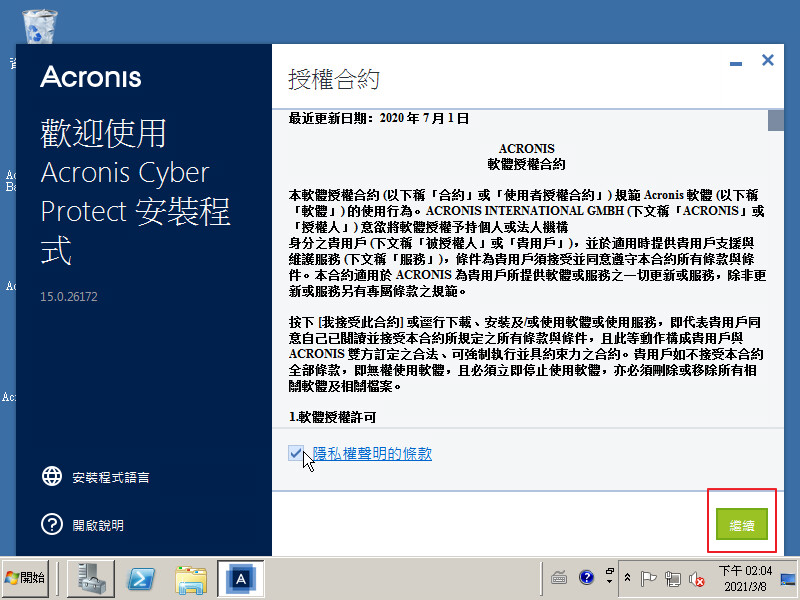Open Windows Explorer from the taskbar
Screen dimensions: 800x600
click(190, 579)
